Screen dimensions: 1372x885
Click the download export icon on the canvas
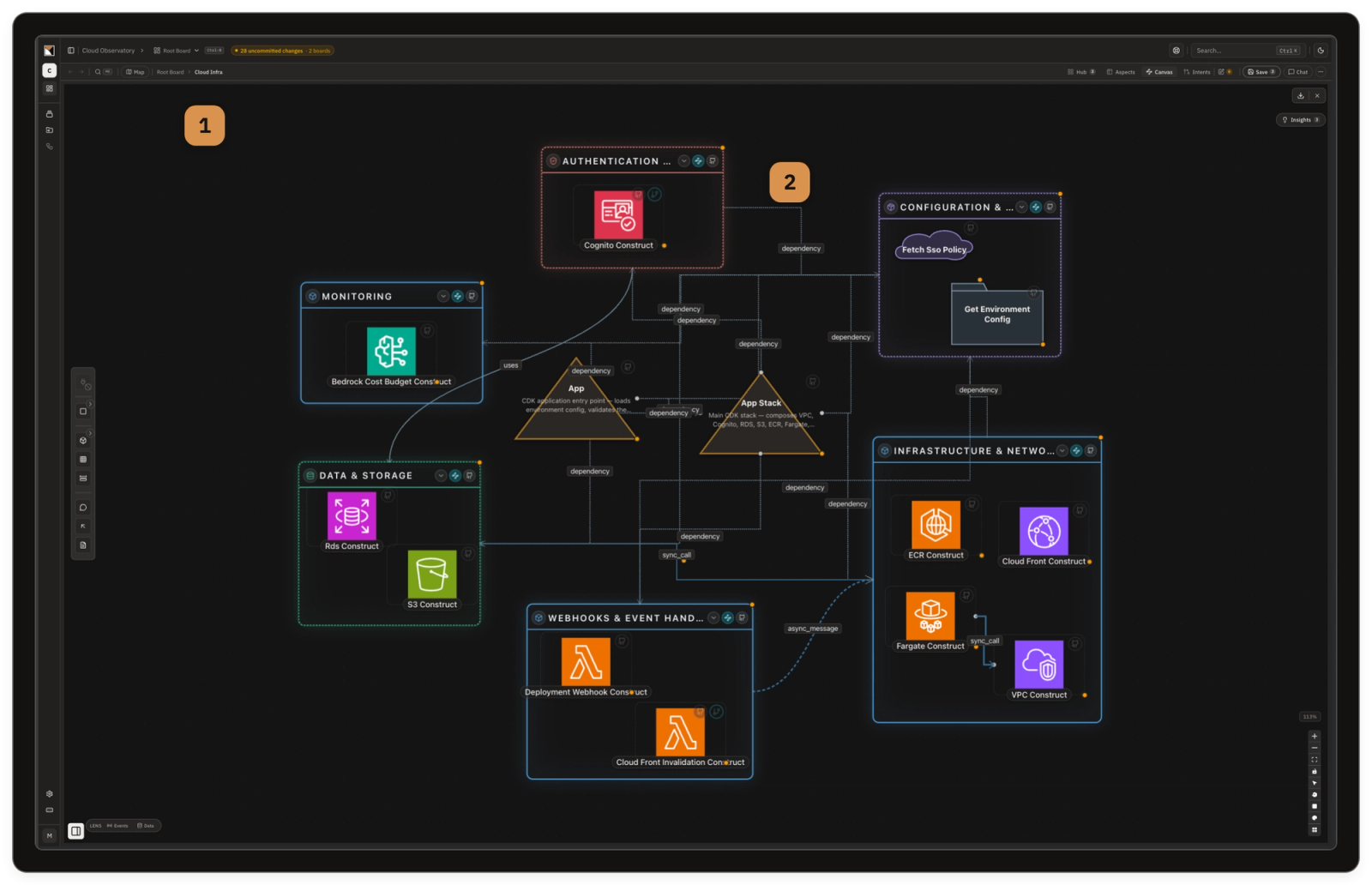click(x=1300, y=96)
